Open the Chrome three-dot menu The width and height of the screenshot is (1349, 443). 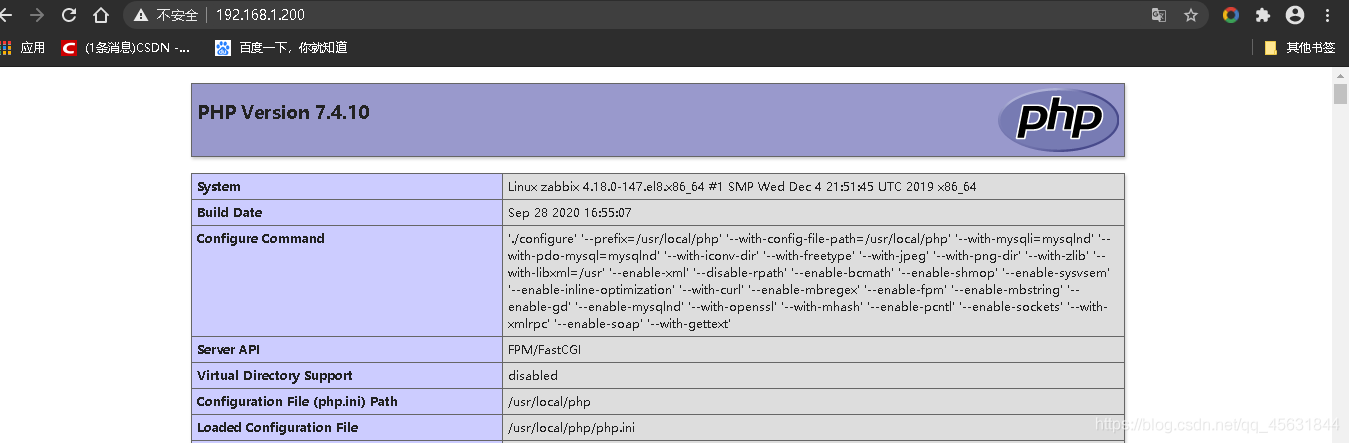[x=1327, y=15]
